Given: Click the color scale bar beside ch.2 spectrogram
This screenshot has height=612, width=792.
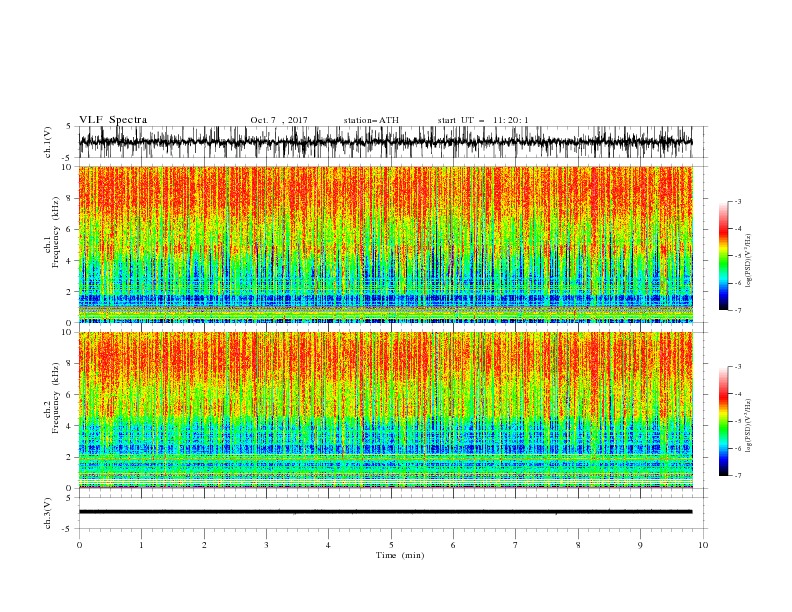Looking at the screenshot, I should tap(723, 421).
